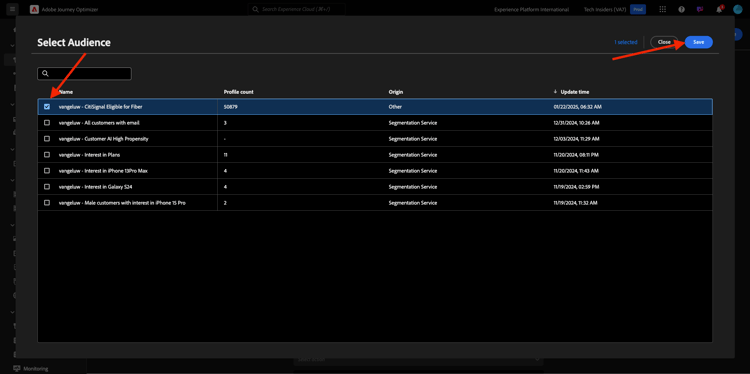The height and width of the screenshot is (374, 750).
Task: Check Interest in Galaxy S24 audience
Action: click(47, 187)
